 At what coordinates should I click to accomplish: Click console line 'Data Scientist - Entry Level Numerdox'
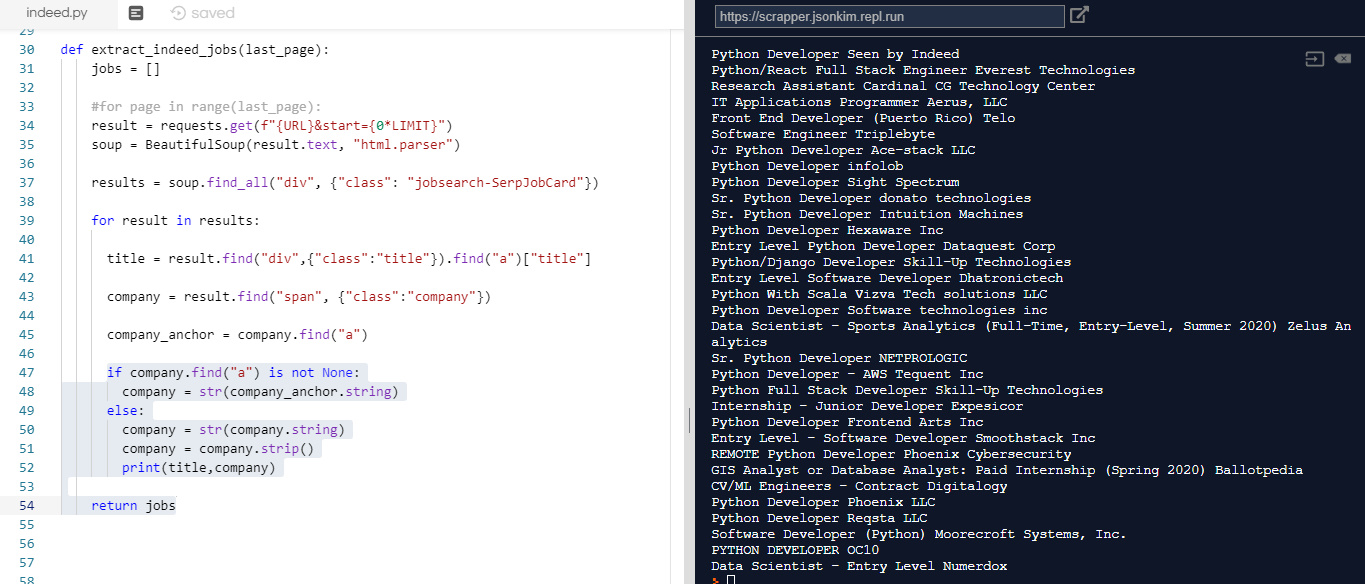859,566
